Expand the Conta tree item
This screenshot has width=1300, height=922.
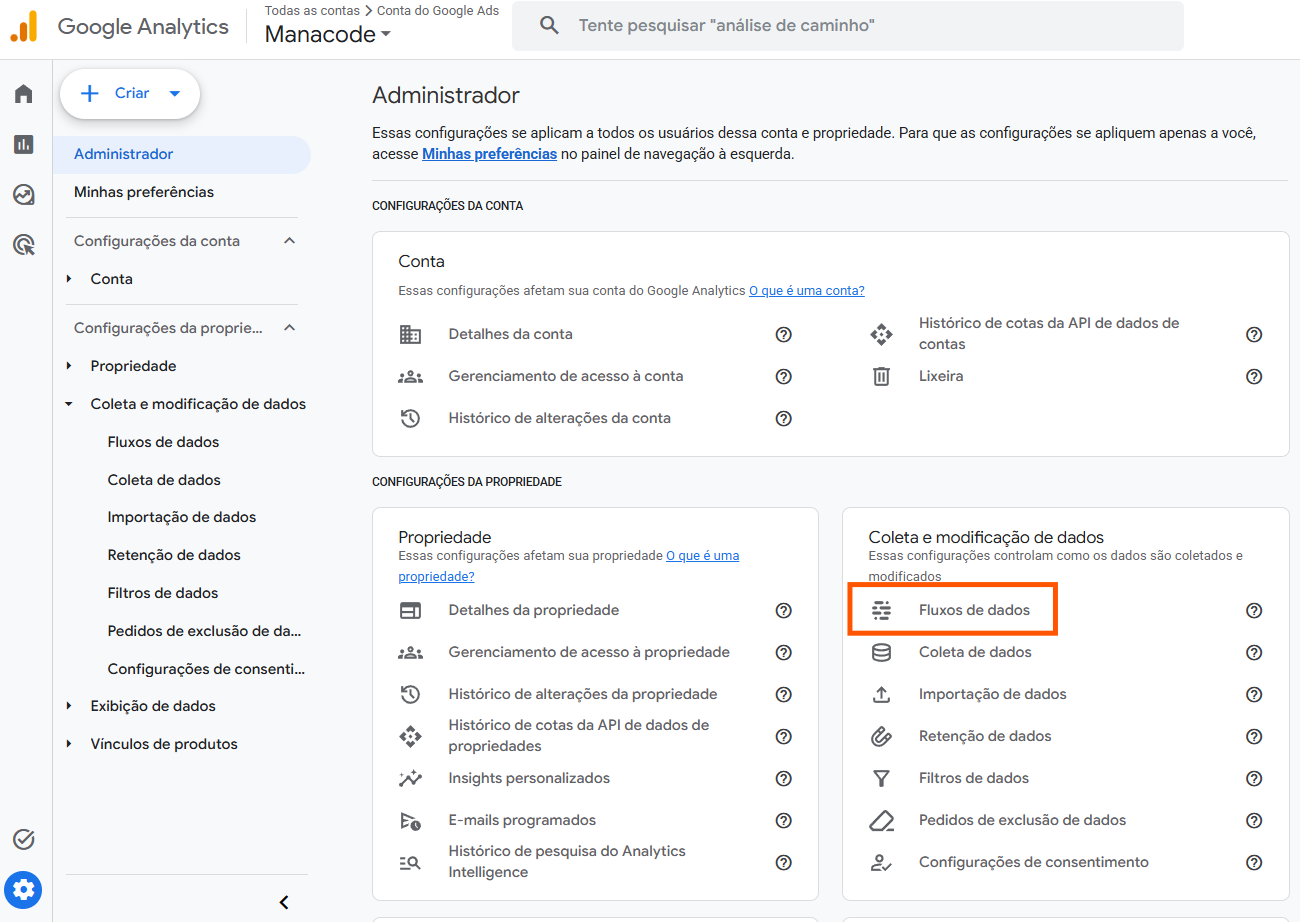point(69,279)
